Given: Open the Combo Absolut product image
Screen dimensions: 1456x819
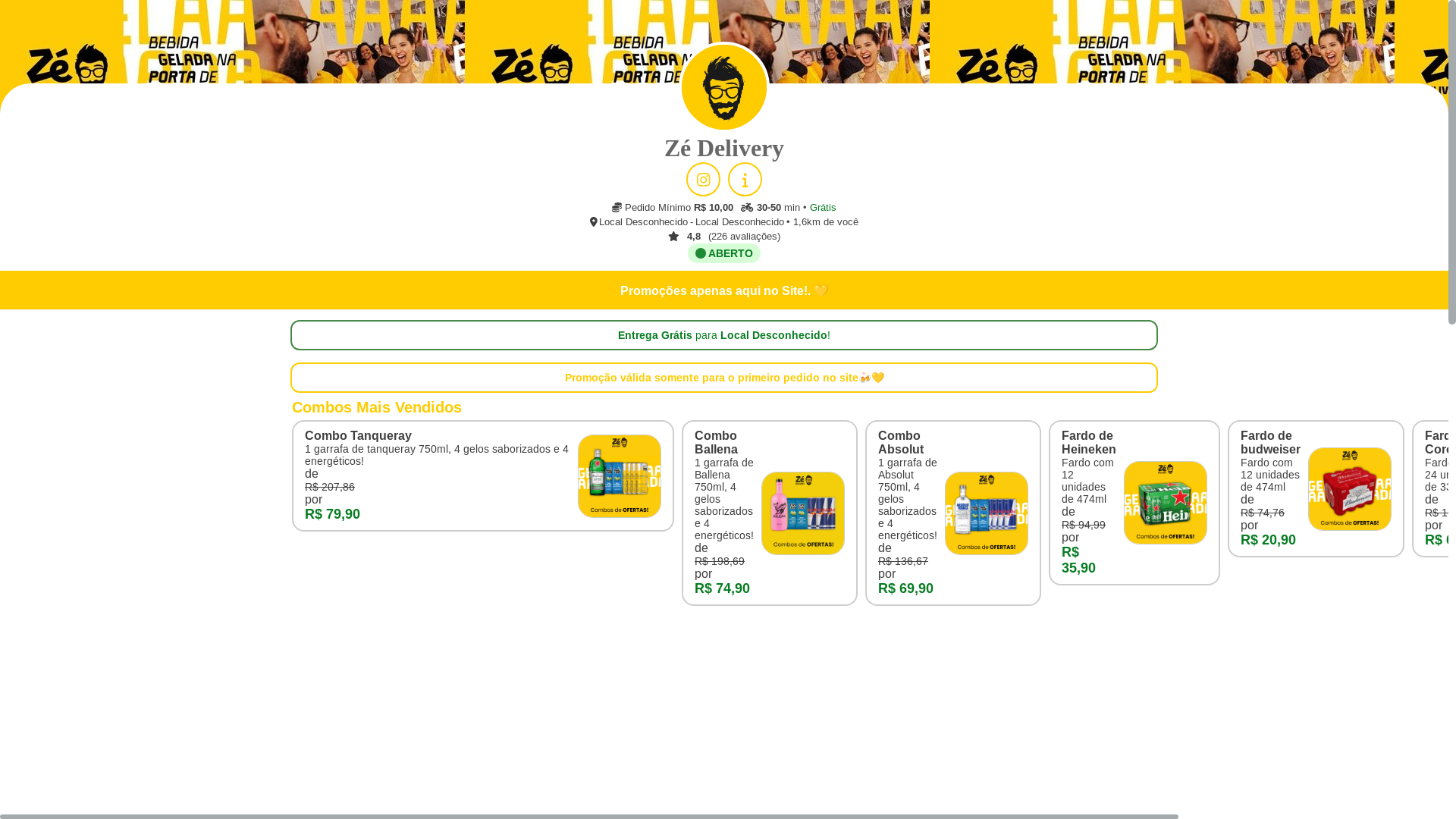Looking at the screenshot, I should point(987,513).
